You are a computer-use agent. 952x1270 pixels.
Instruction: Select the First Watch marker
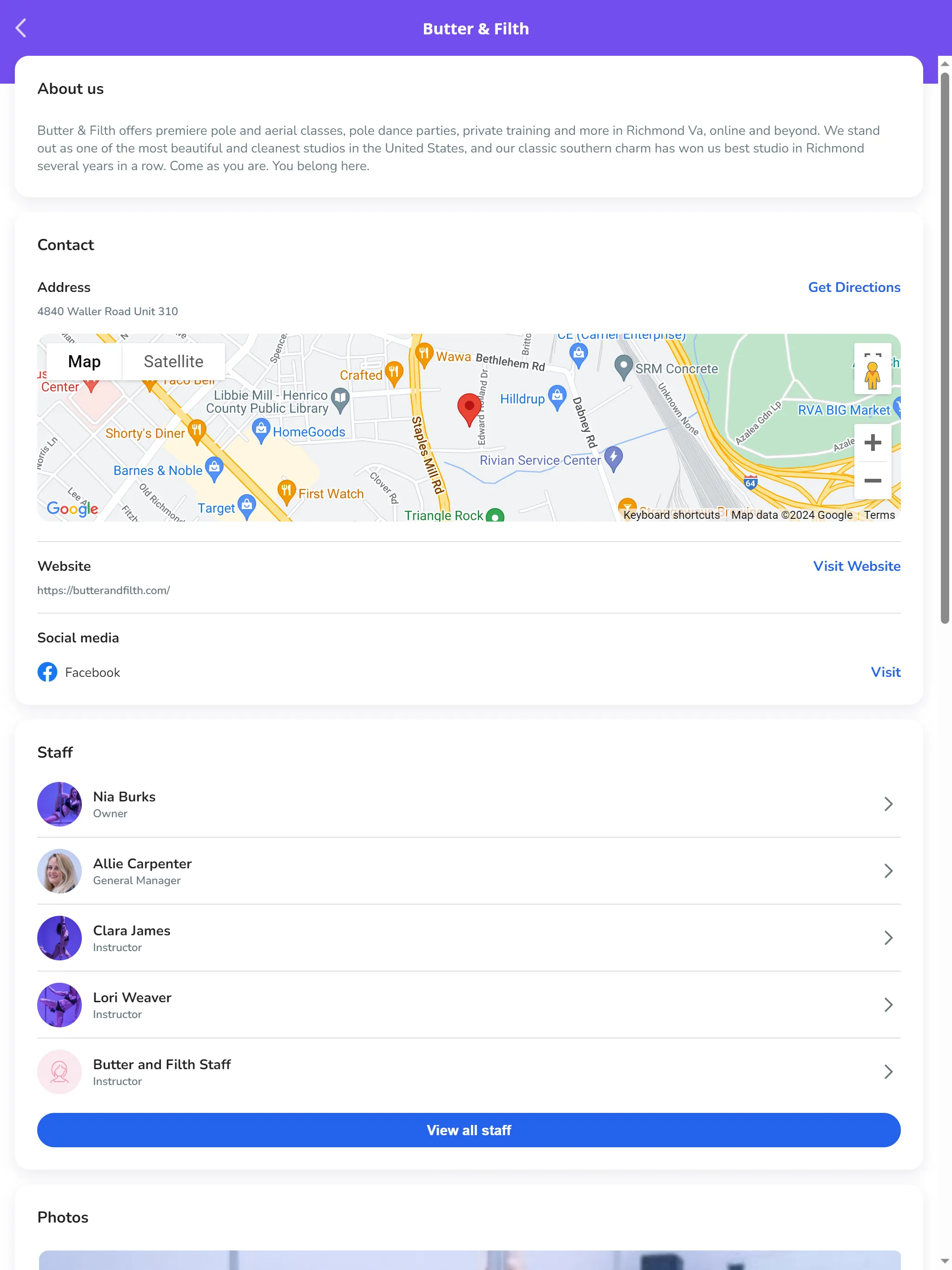coord(286,493)
